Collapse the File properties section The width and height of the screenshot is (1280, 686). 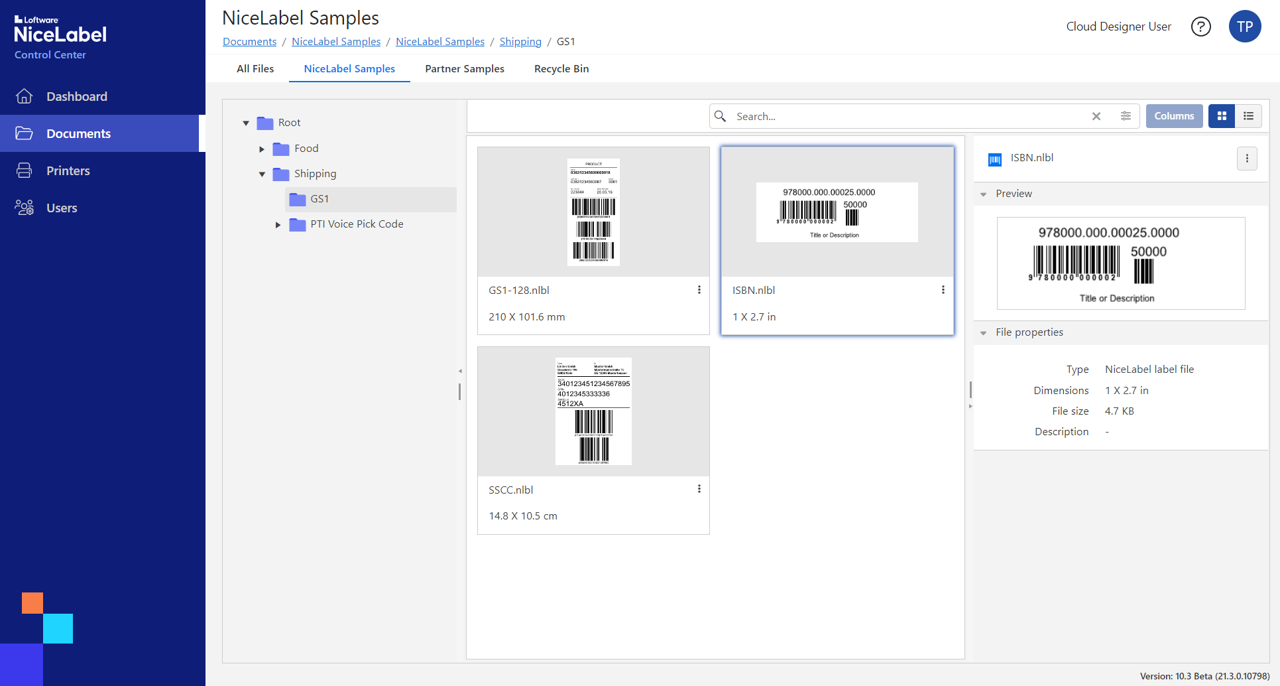(x=983, y=332)
